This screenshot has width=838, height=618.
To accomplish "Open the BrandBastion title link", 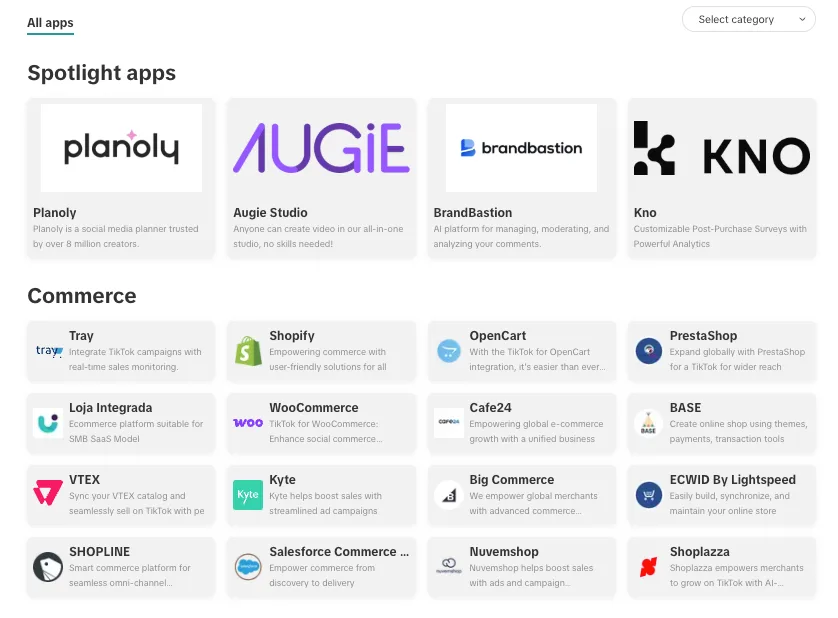I will tap(472, 213).
